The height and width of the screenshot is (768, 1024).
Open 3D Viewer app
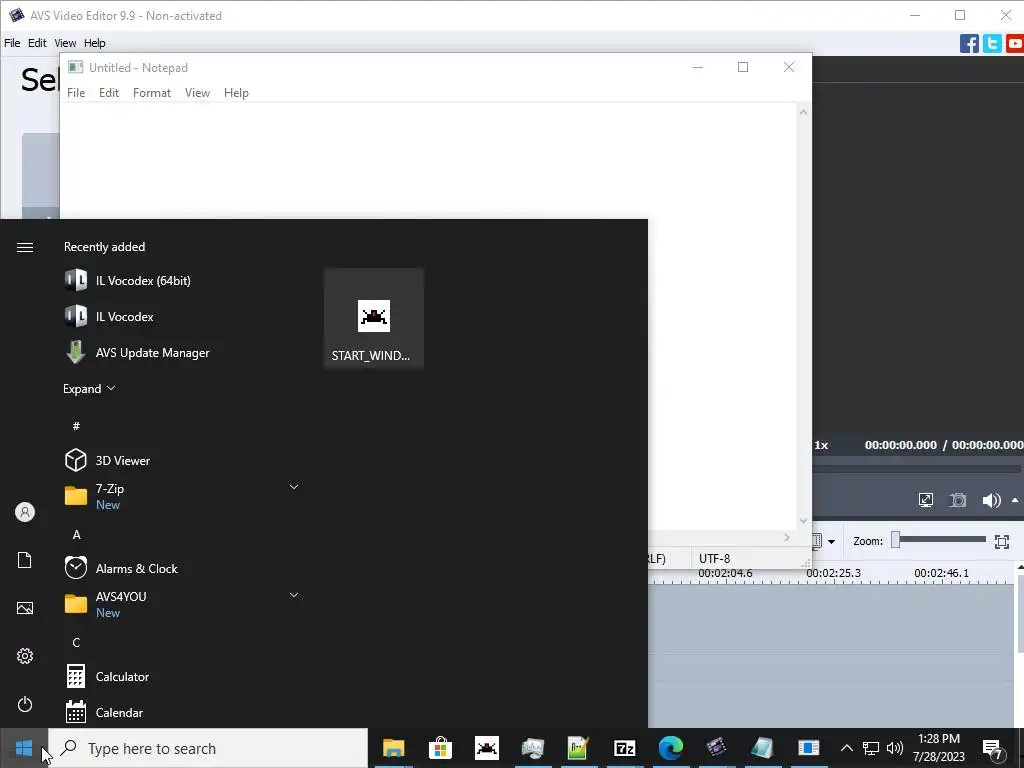point(107,460)
